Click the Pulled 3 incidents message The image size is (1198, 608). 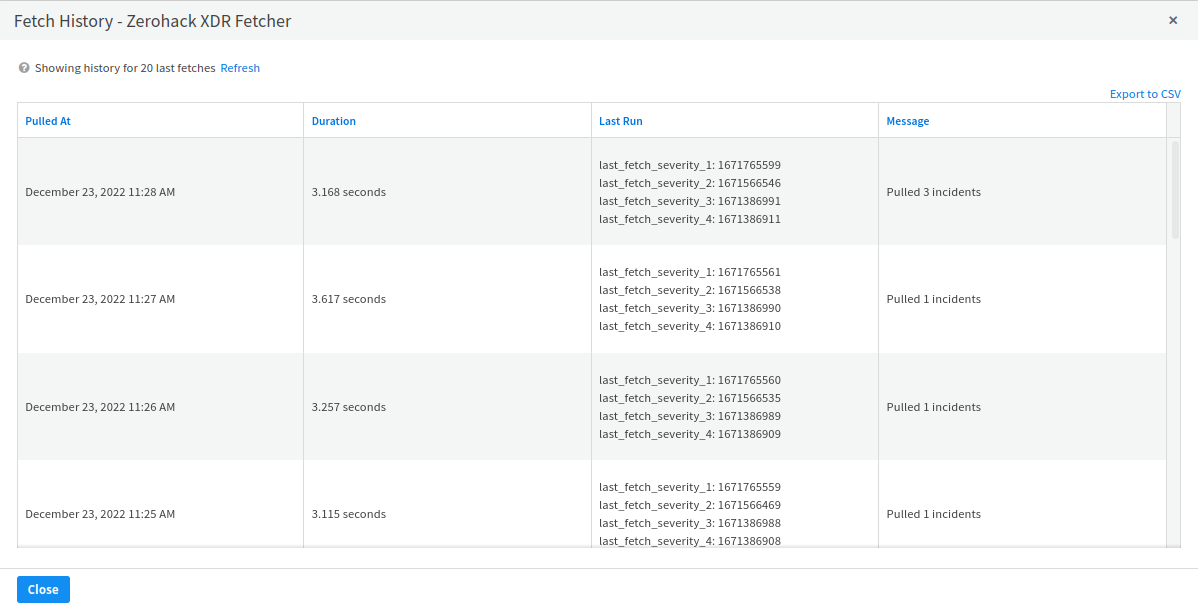[x=933, y=192]
